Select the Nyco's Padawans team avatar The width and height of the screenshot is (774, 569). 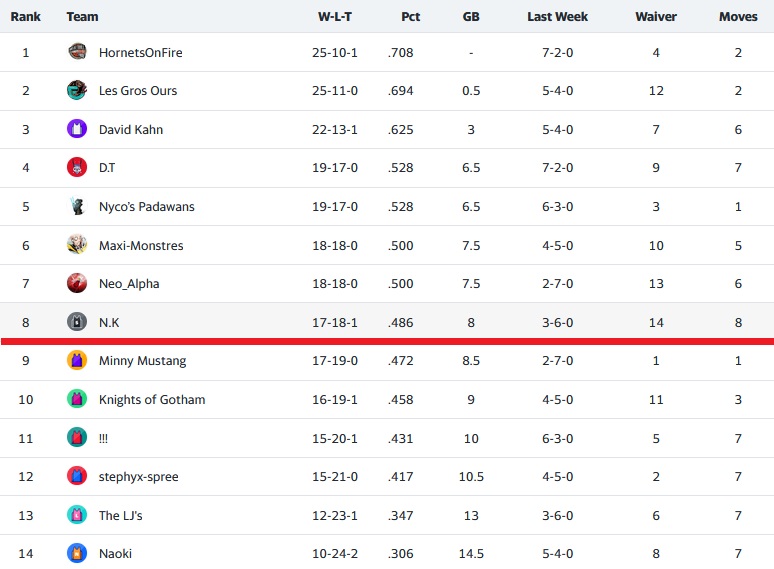[77, 206]
